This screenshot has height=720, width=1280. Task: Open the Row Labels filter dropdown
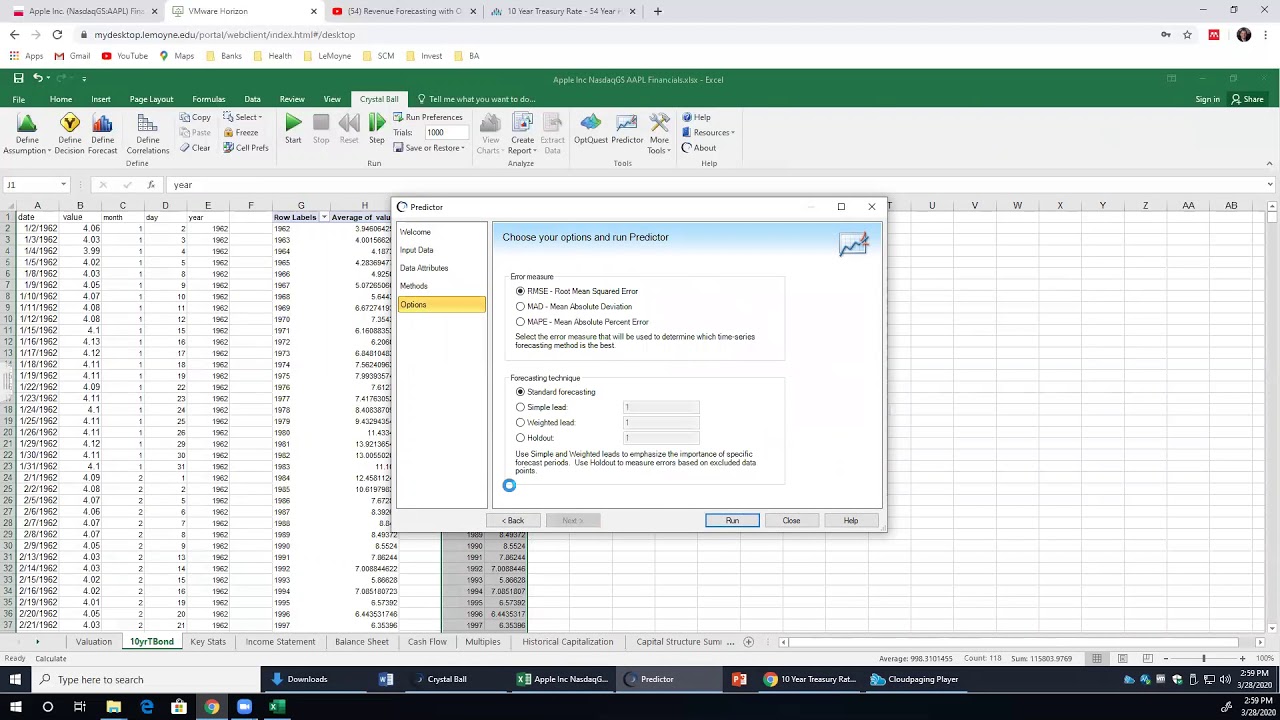[324, 217]
